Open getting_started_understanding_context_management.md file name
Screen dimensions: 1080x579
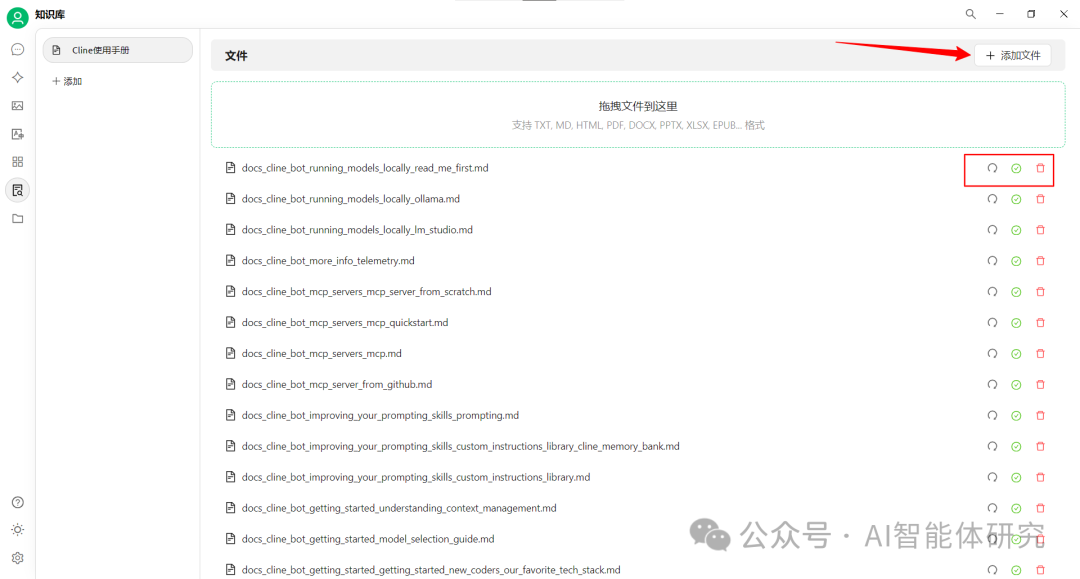click(399, 509)
